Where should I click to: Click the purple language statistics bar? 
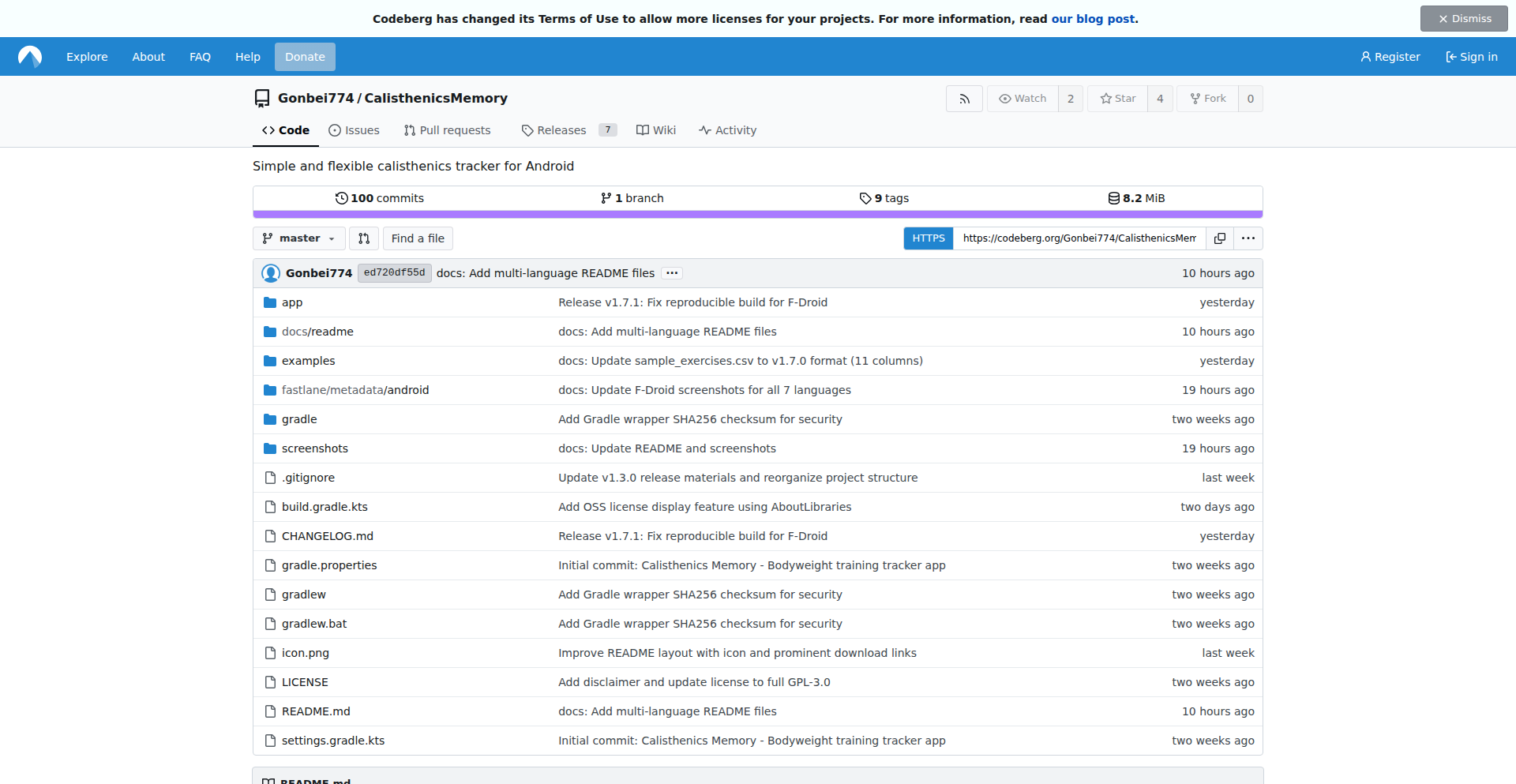click(757, 214)
